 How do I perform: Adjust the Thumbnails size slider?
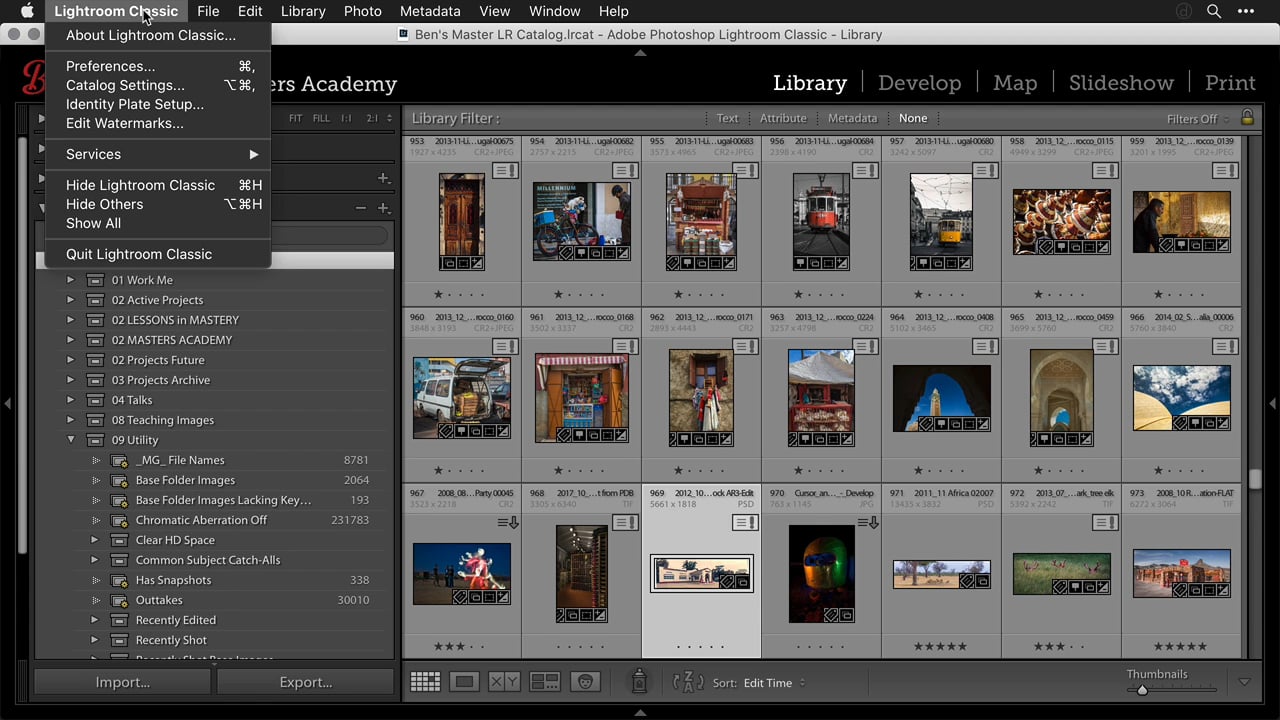1142,690
